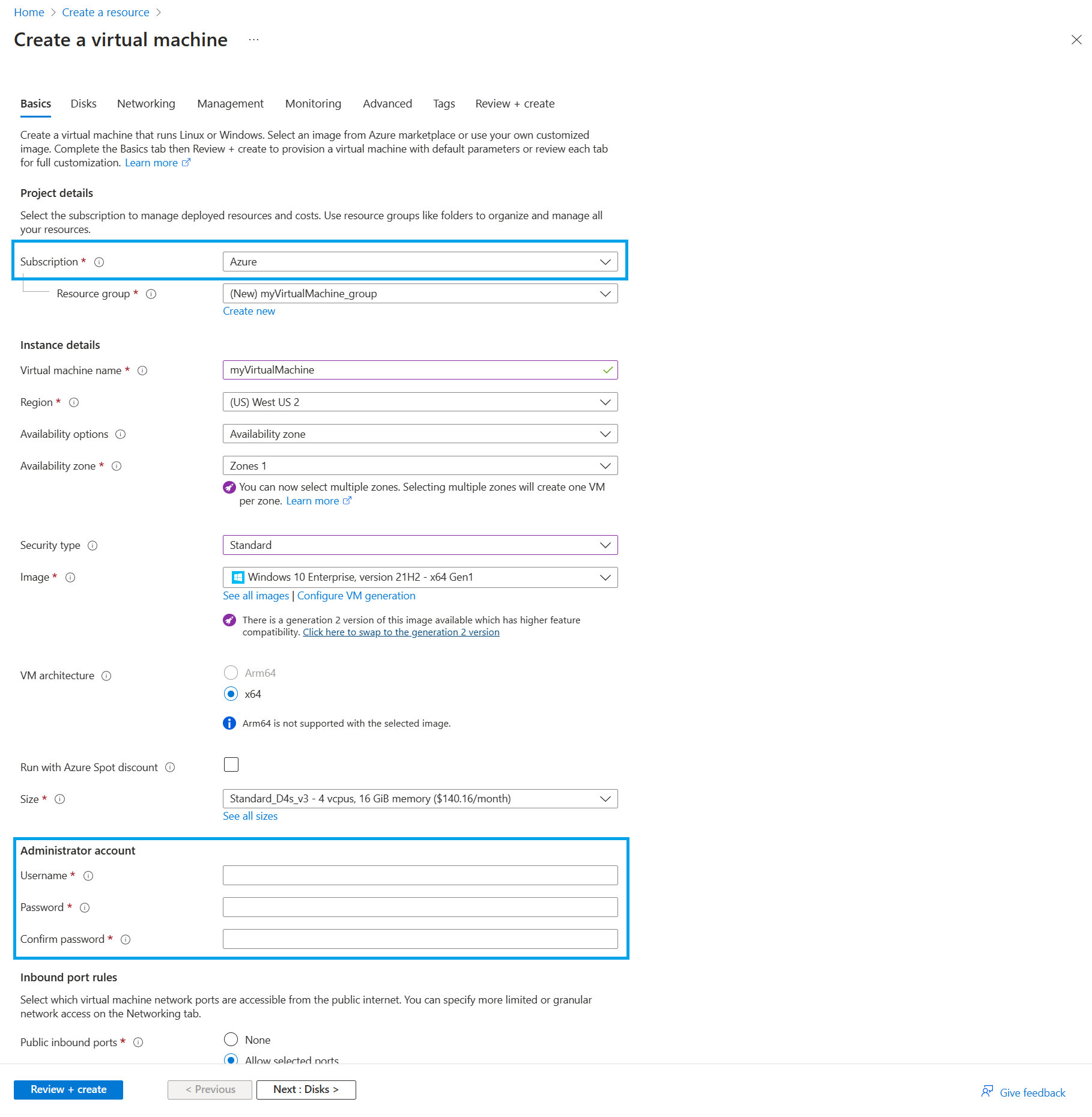This screenshot has height=1117, width=1092.
Task: Focus the Confirm password input field
Action: point(420,940)
